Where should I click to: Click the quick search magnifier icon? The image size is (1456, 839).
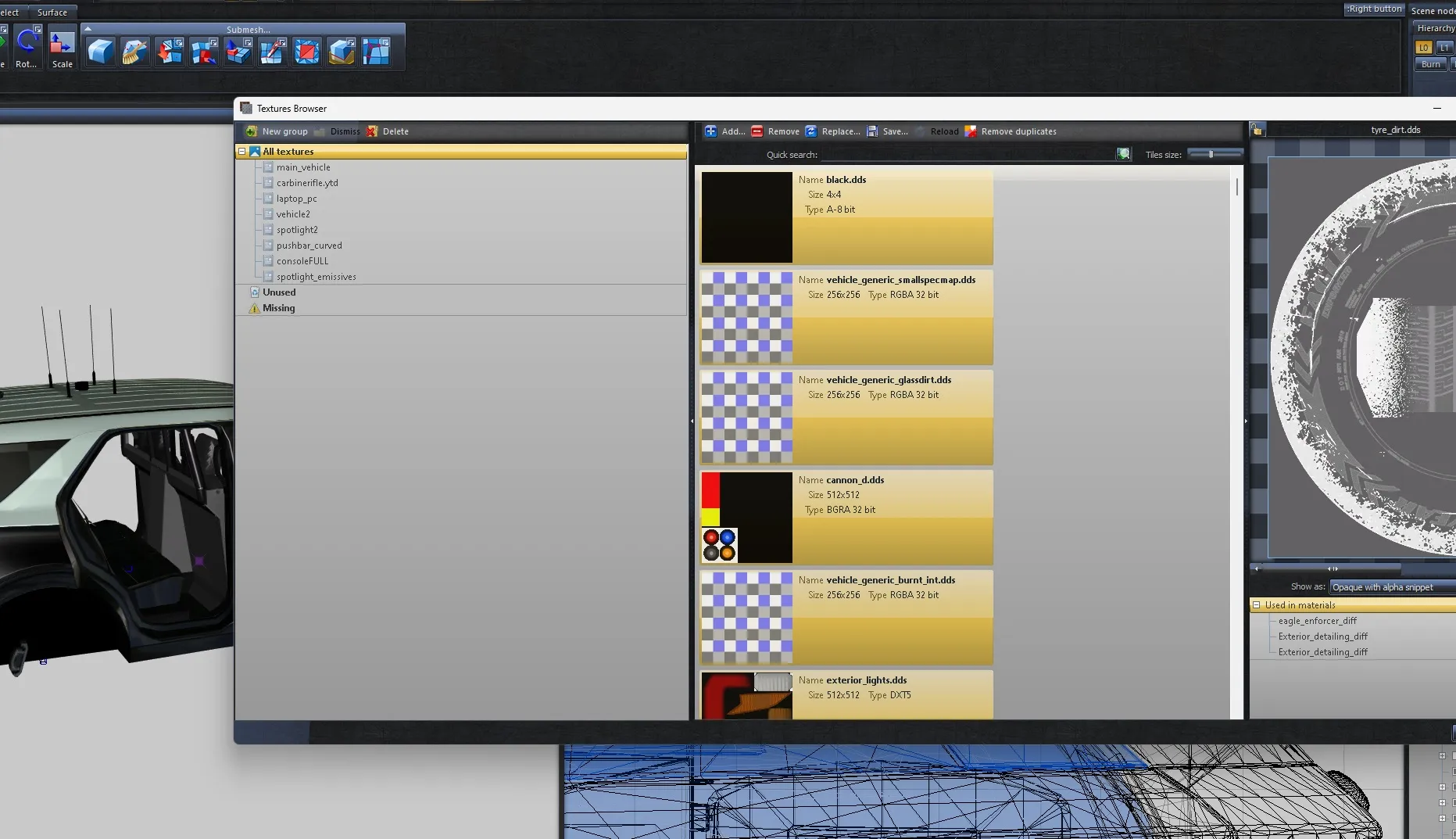tap(1123, 154)
